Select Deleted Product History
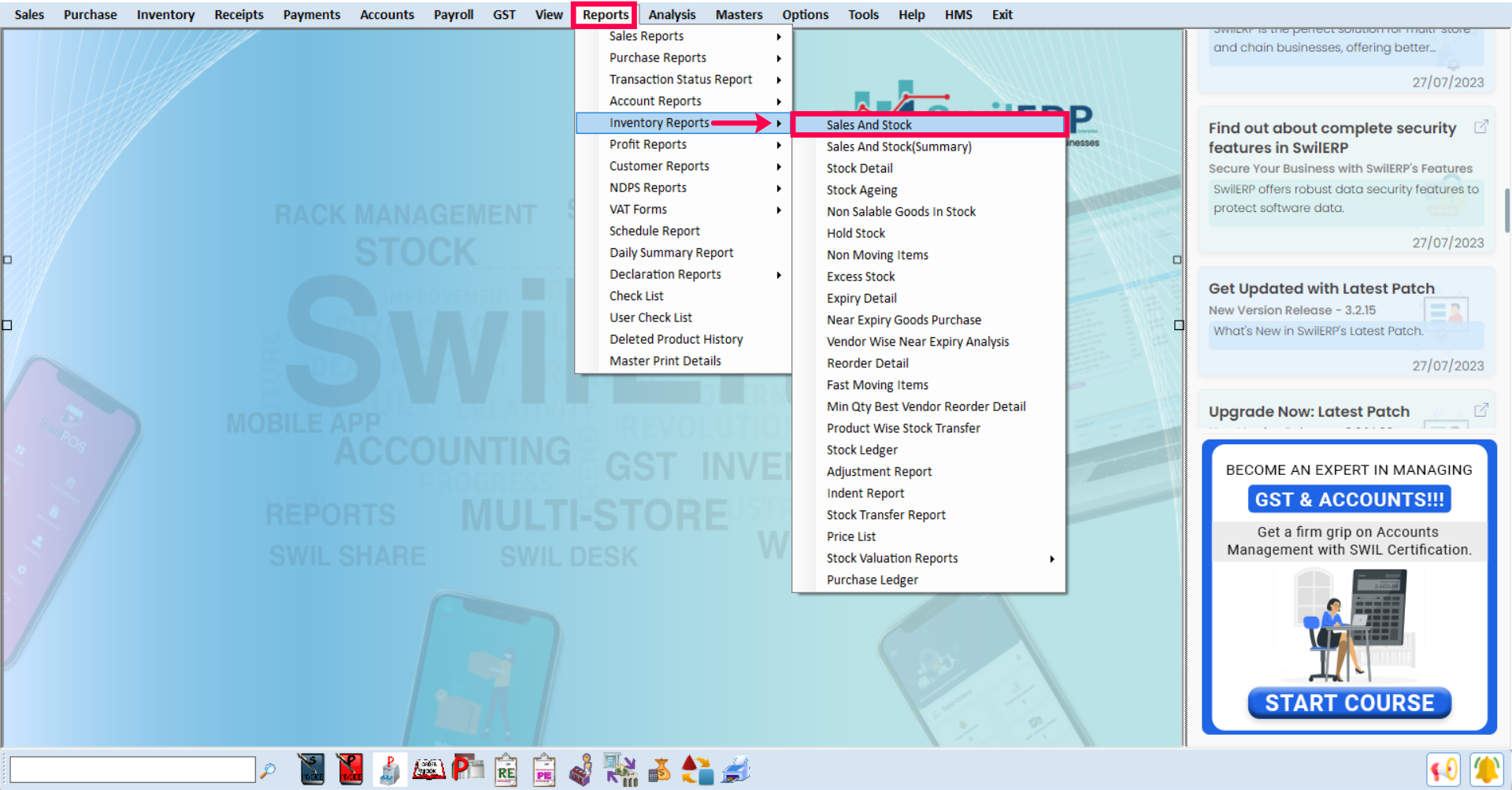This screenshot has height=790, width=1512. tap(684, 339)
